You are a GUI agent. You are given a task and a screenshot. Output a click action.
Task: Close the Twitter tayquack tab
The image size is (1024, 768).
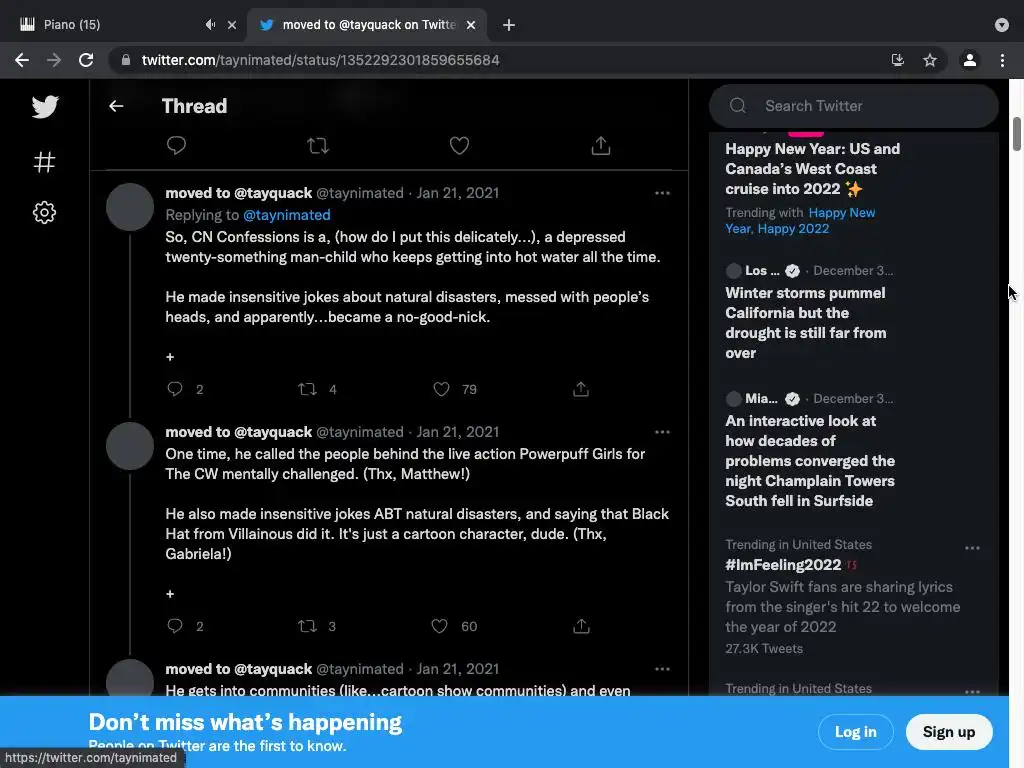tap(471, 25)
